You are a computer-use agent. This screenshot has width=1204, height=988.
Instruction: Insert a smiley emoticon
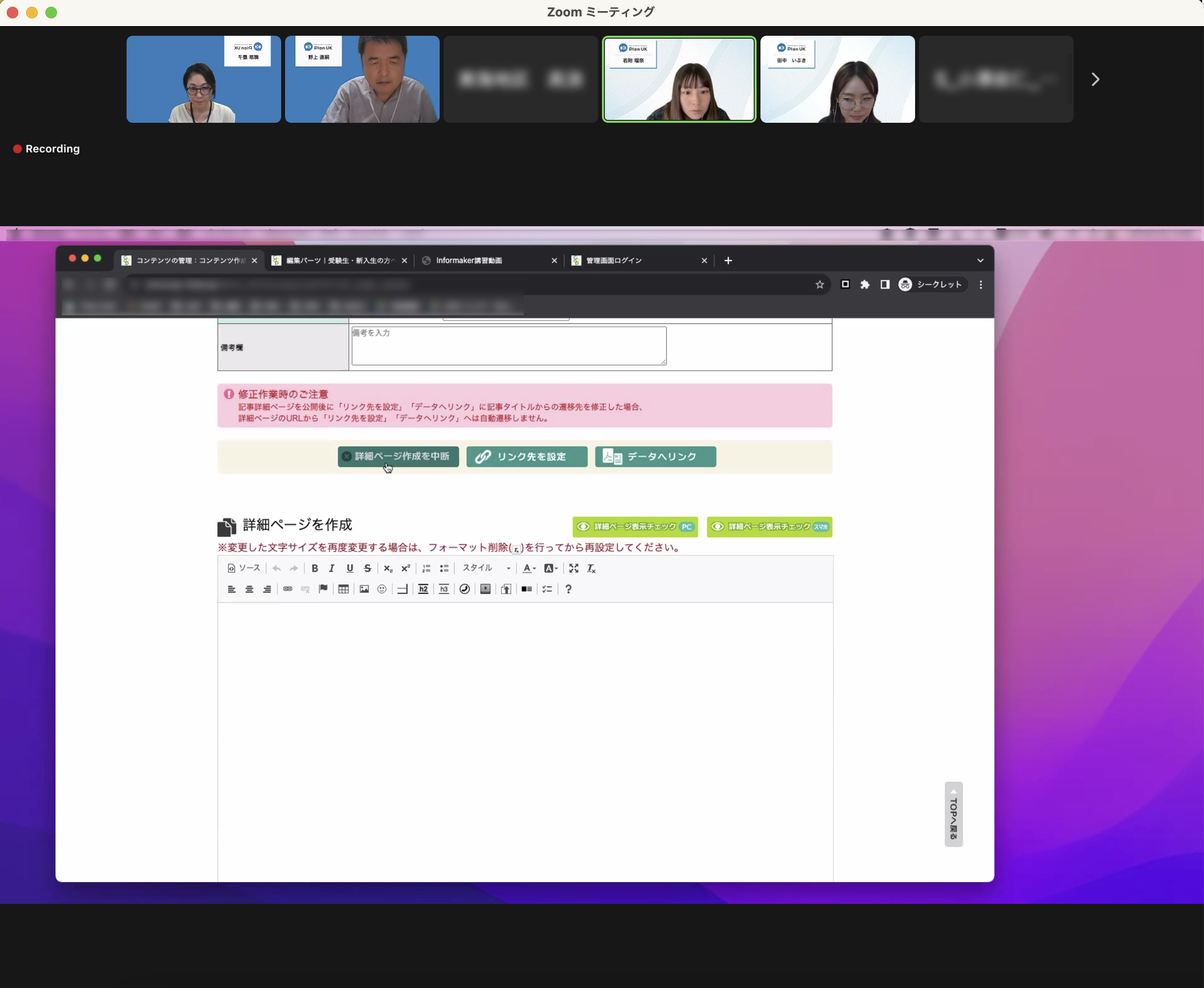click(382, 589)
